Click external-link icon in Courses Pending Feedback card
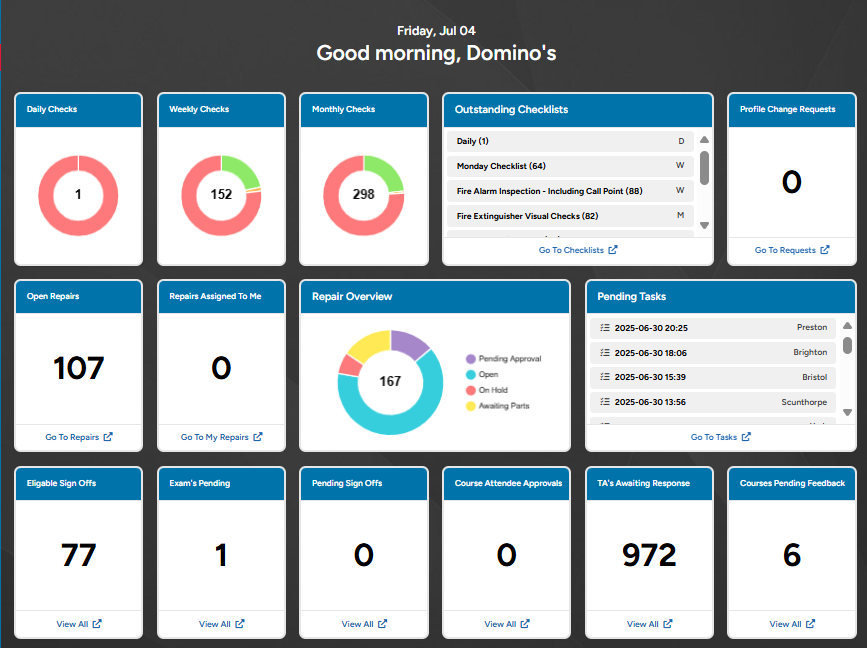This screenshot has height=648, width=867. 810,624
